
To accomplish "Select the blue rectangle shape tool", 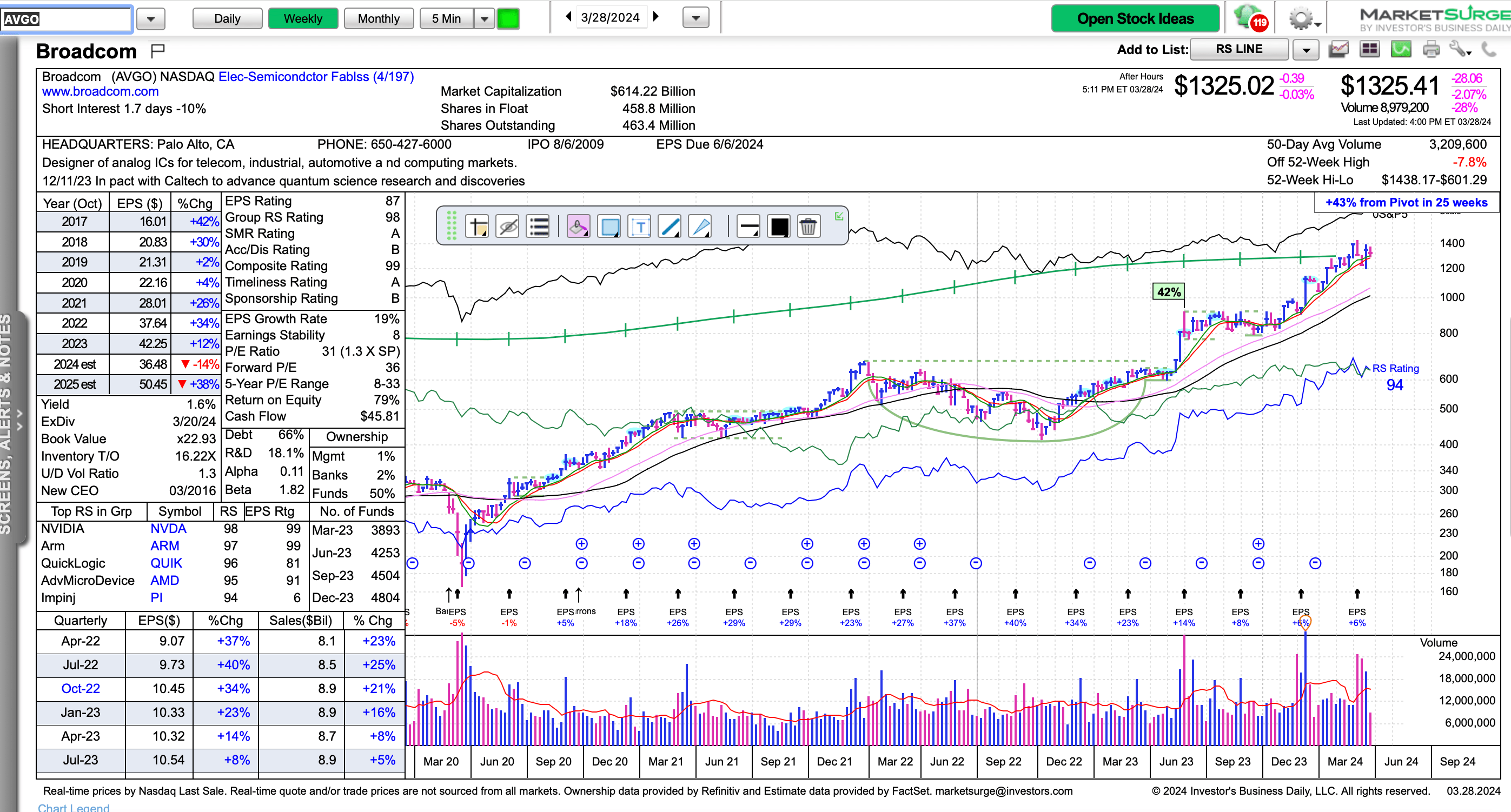I will (609, 227).
